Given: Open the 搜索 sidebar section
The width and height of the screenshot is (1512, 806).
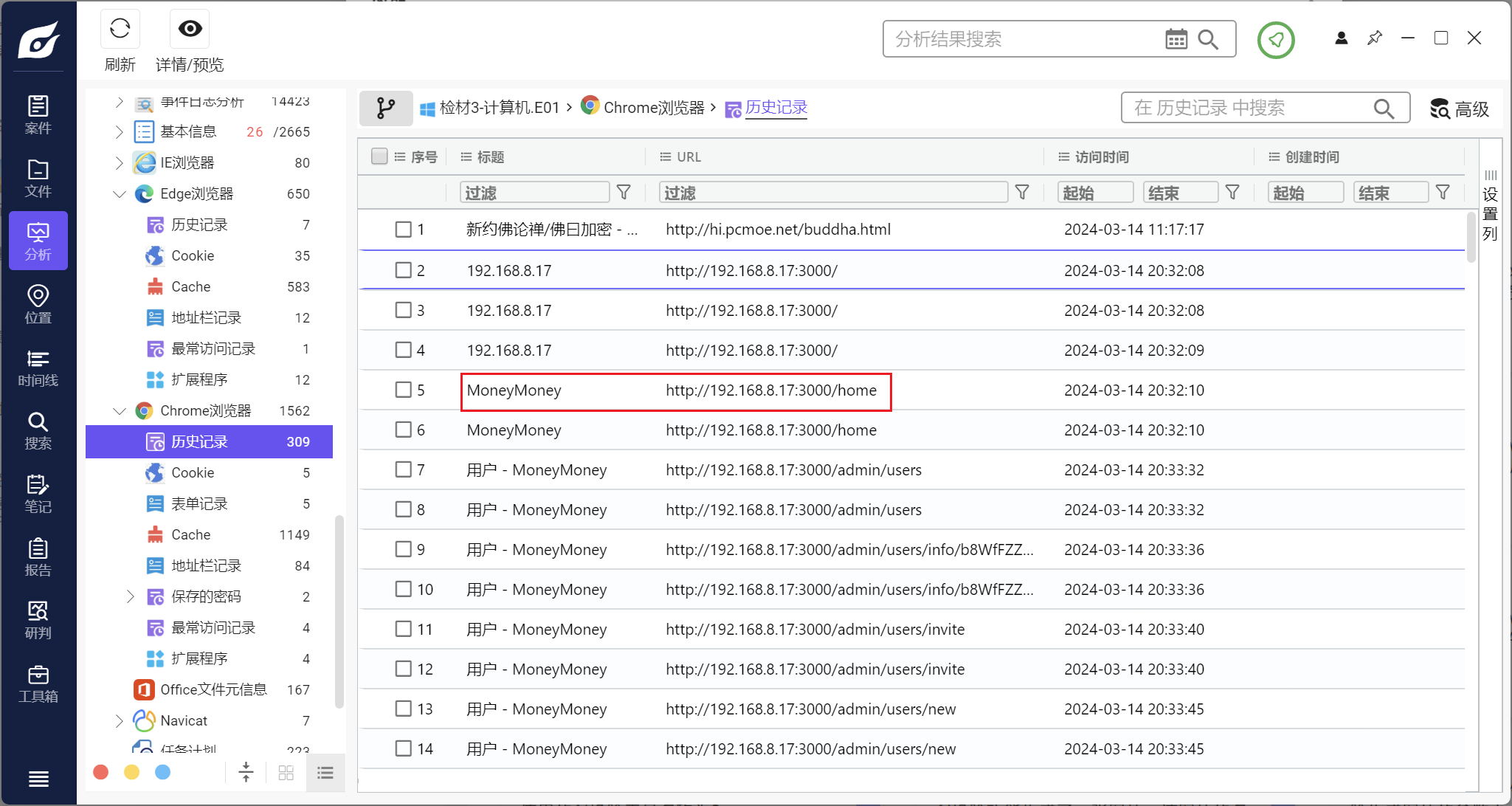Looking at the screenshot, I should pos(38,430).
